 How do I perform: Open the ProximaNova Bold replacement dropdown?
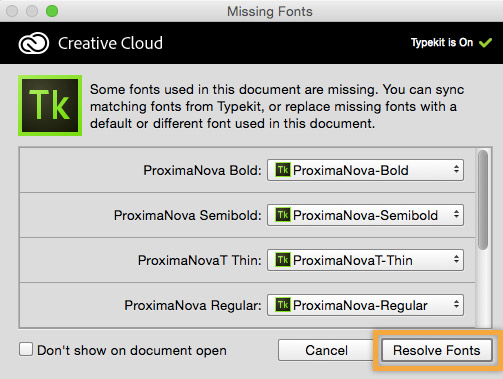tap(365, 170)
